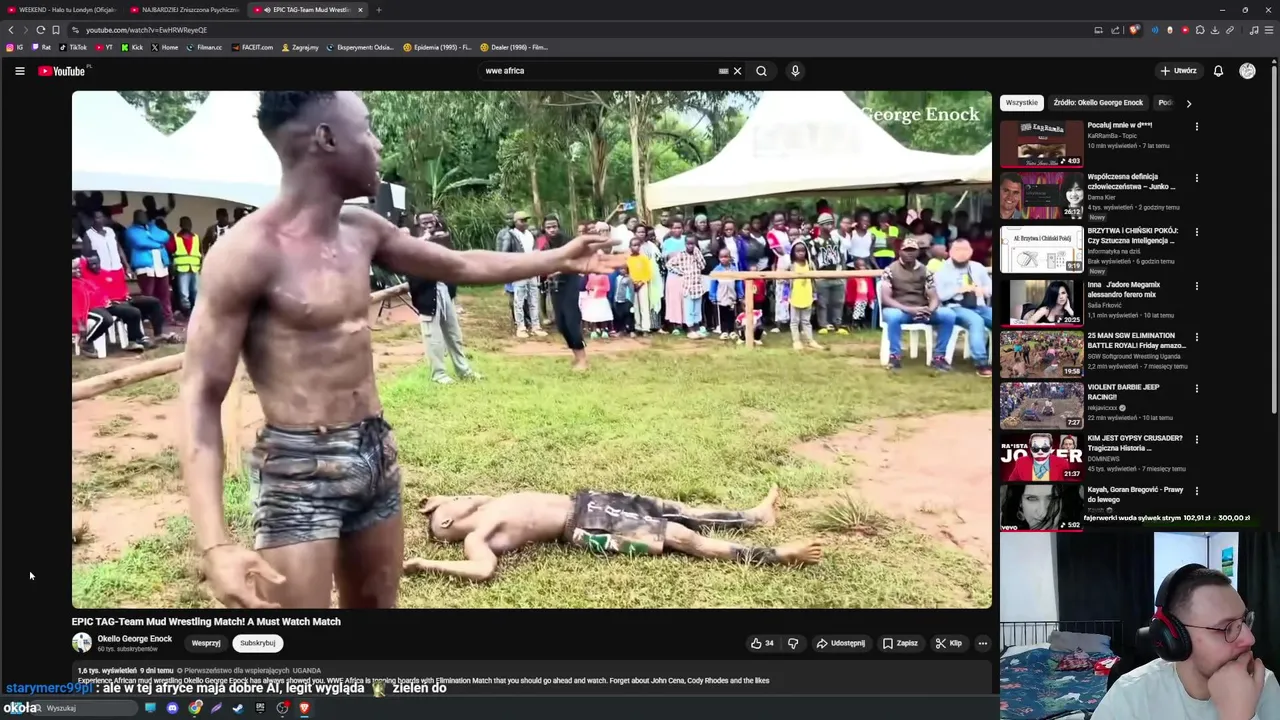The width and height of the screenshot is (1280, 720).
Task: Open options for 'Inna J'adore Megamix'
Action: click(1196, 286)
